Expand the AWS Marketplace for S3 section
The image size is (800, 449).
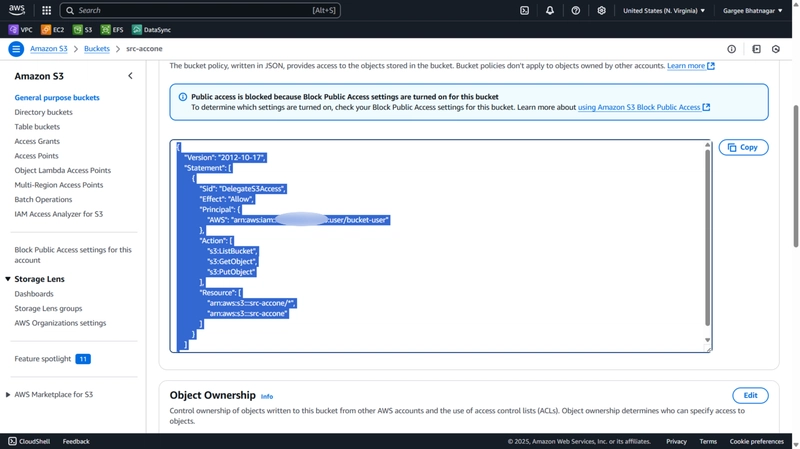8,394
